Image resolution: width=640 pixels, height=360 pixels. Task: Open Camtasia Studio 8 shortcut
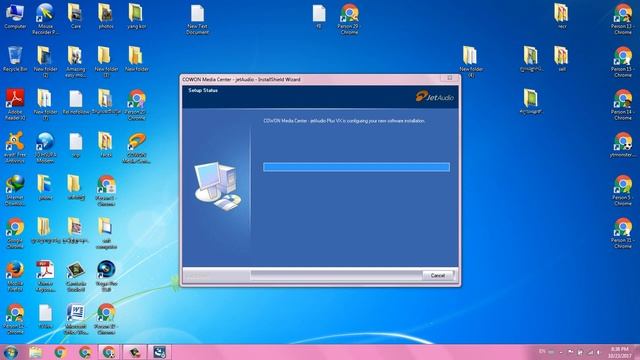click(x=76, y=277)
